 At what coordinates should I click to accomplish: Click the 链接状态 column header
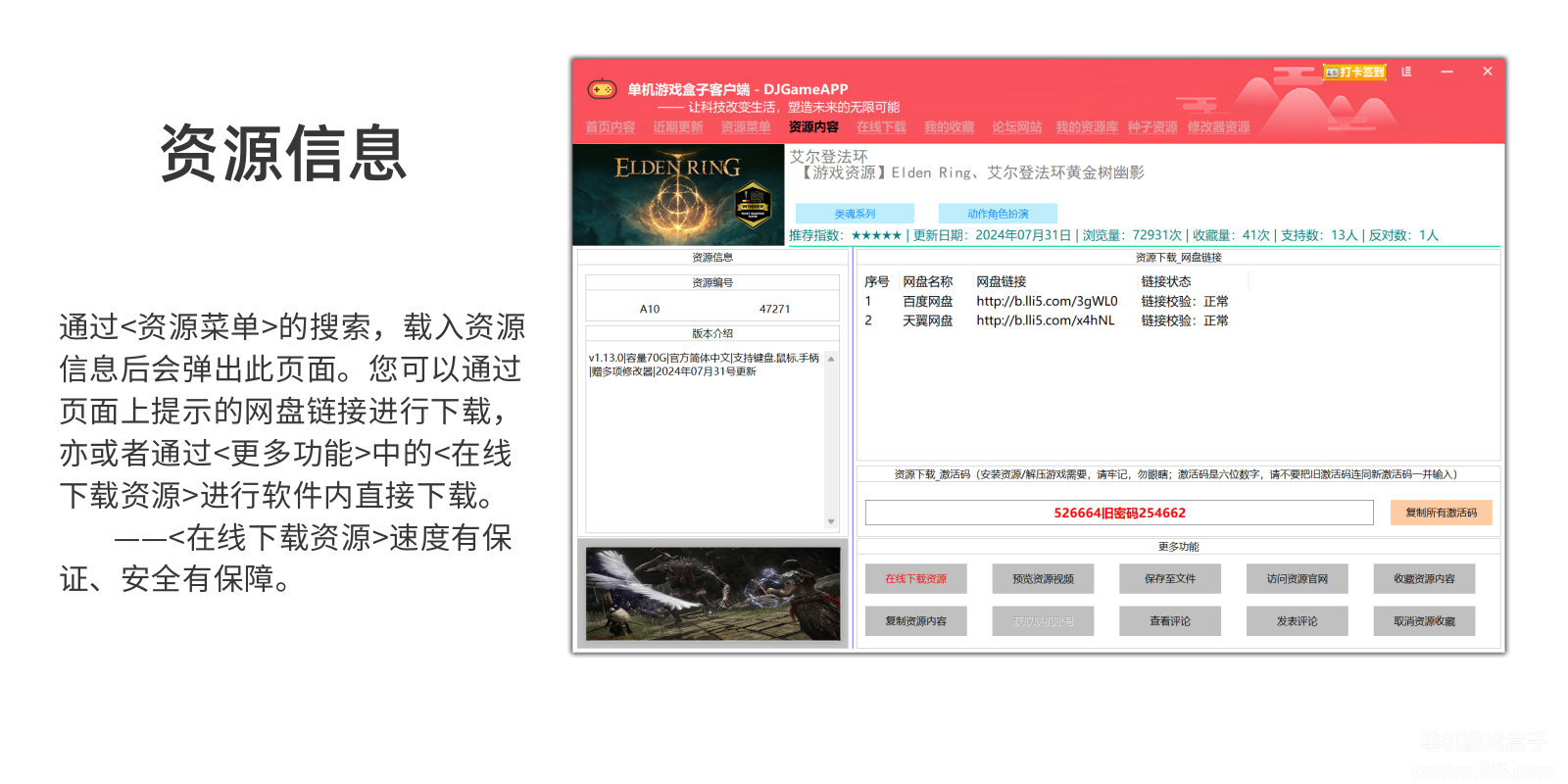pyautogui.click(x=1165, y=282)
